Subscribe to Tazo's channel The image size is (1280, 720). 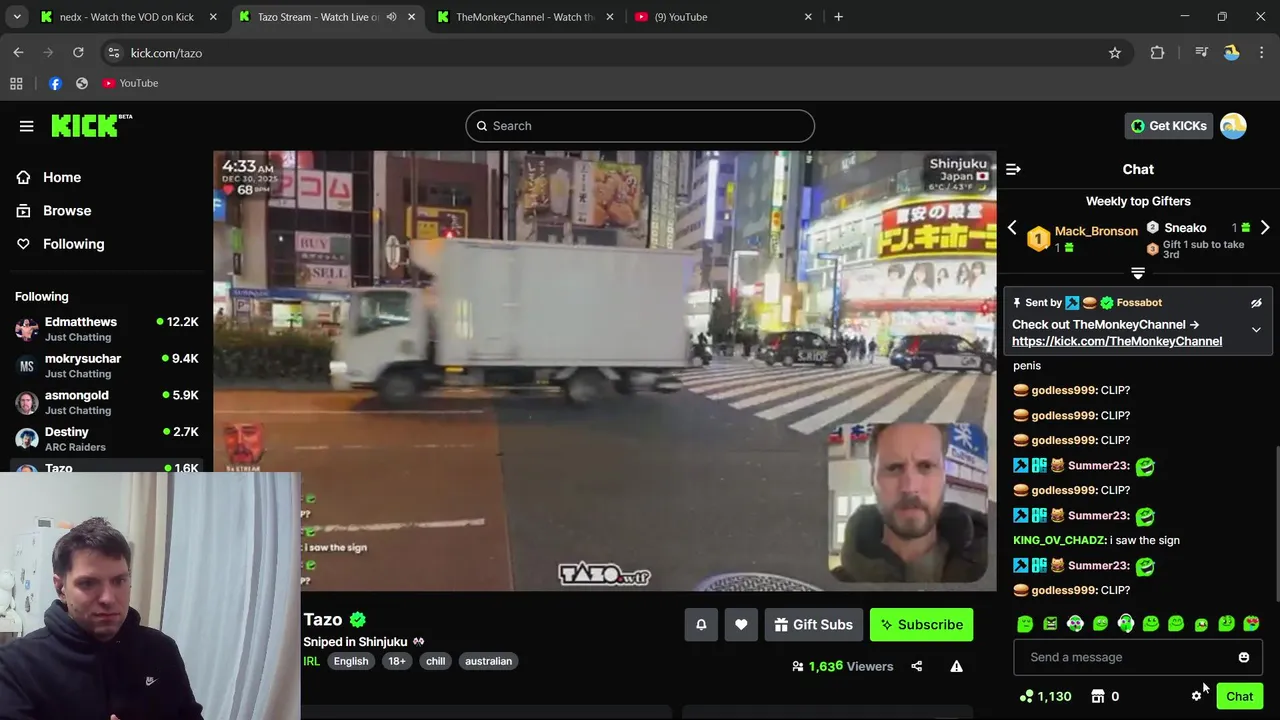pos(921,625)
